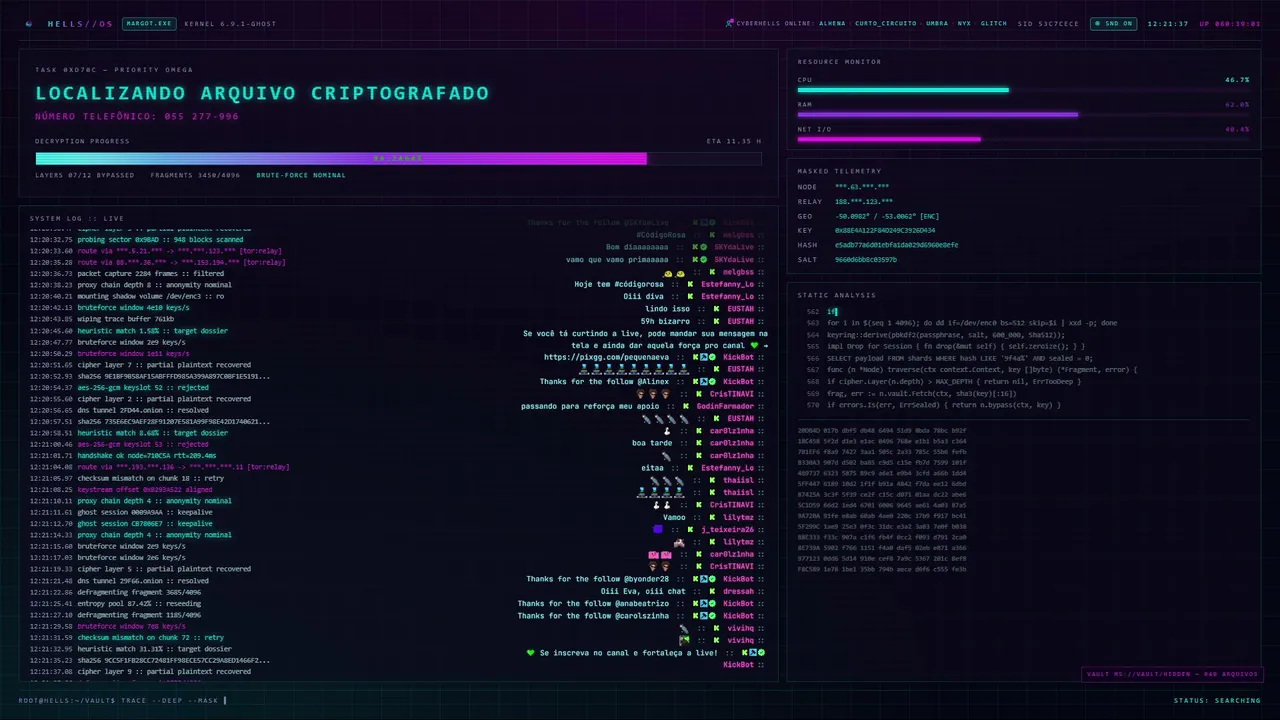The height and width of the screenshot is (720, 1280).
Task: Click the moderator wrench badge on pixgg link row
Action: click(x=704, y=357)
